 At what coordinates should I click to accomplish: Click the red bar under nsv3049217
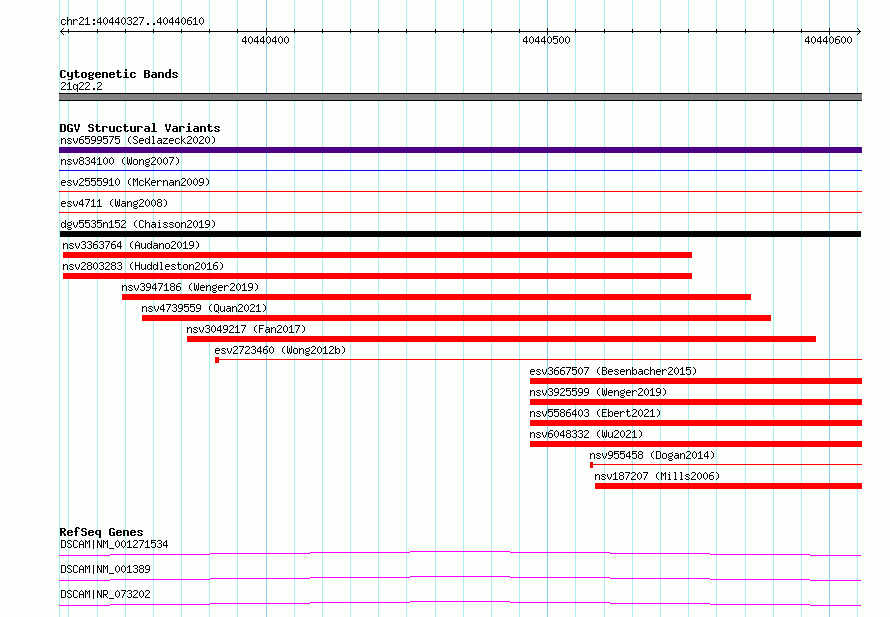click(x=501, y=339)
